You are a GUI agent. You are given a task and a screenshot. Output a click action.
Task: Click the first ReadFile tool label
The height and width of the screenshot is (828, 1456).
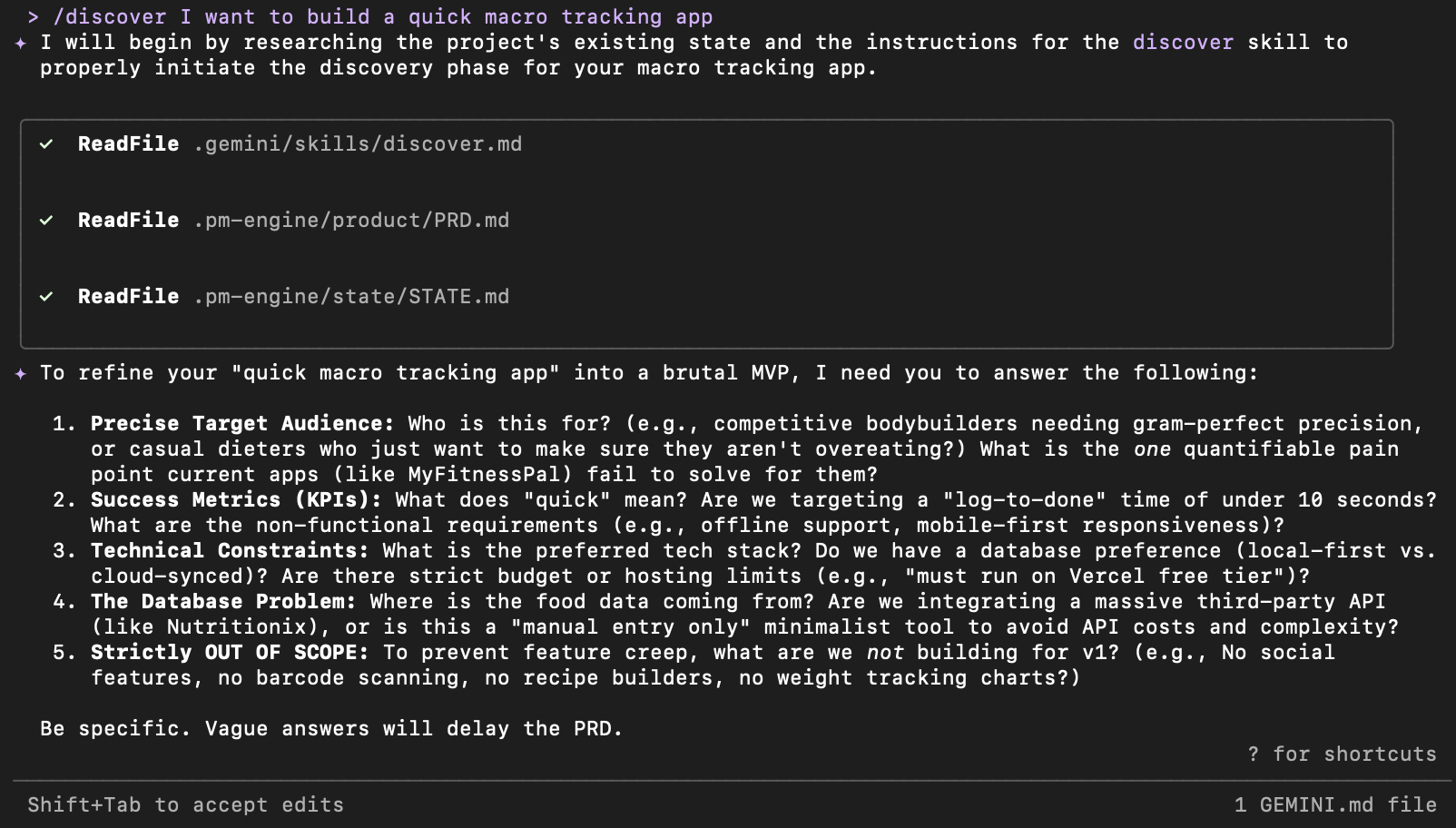pyautogui.click(x=128, y=144)
